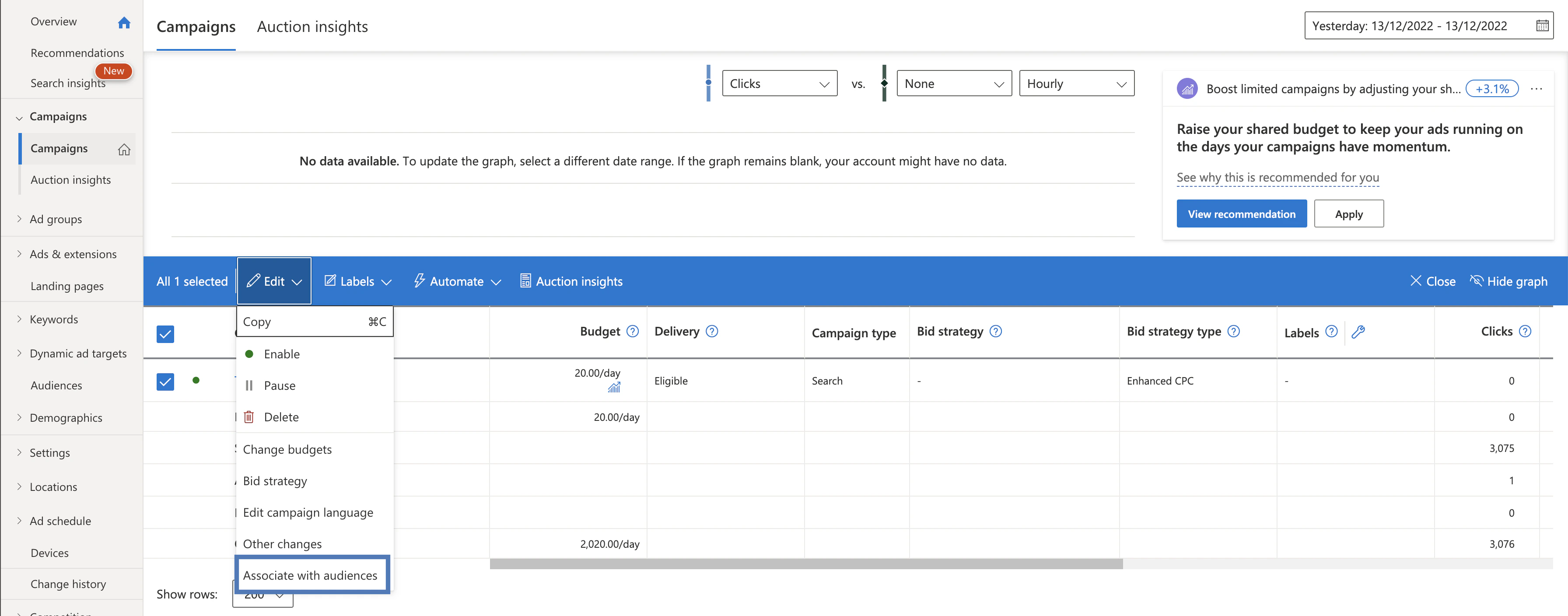Click the red Delete trash icon

(249, 417)
